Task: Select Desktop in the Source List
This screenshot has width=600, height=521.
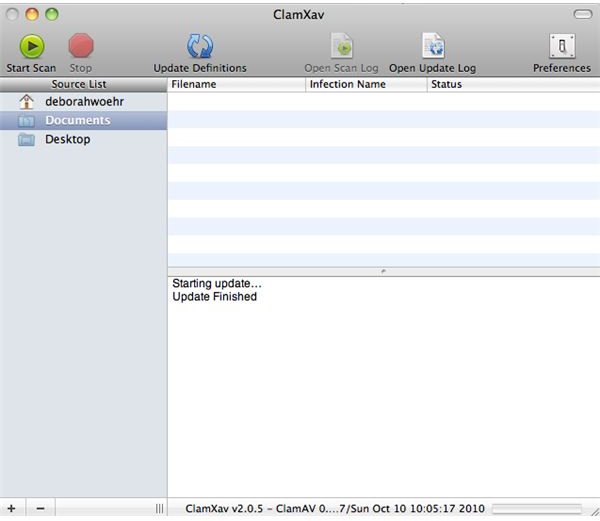Action: click(x=83, y=139)
